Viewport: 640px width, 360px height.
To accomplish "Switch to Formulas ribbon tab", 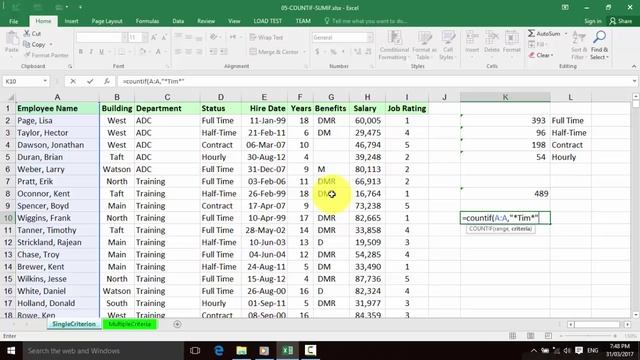I will 147,21.
